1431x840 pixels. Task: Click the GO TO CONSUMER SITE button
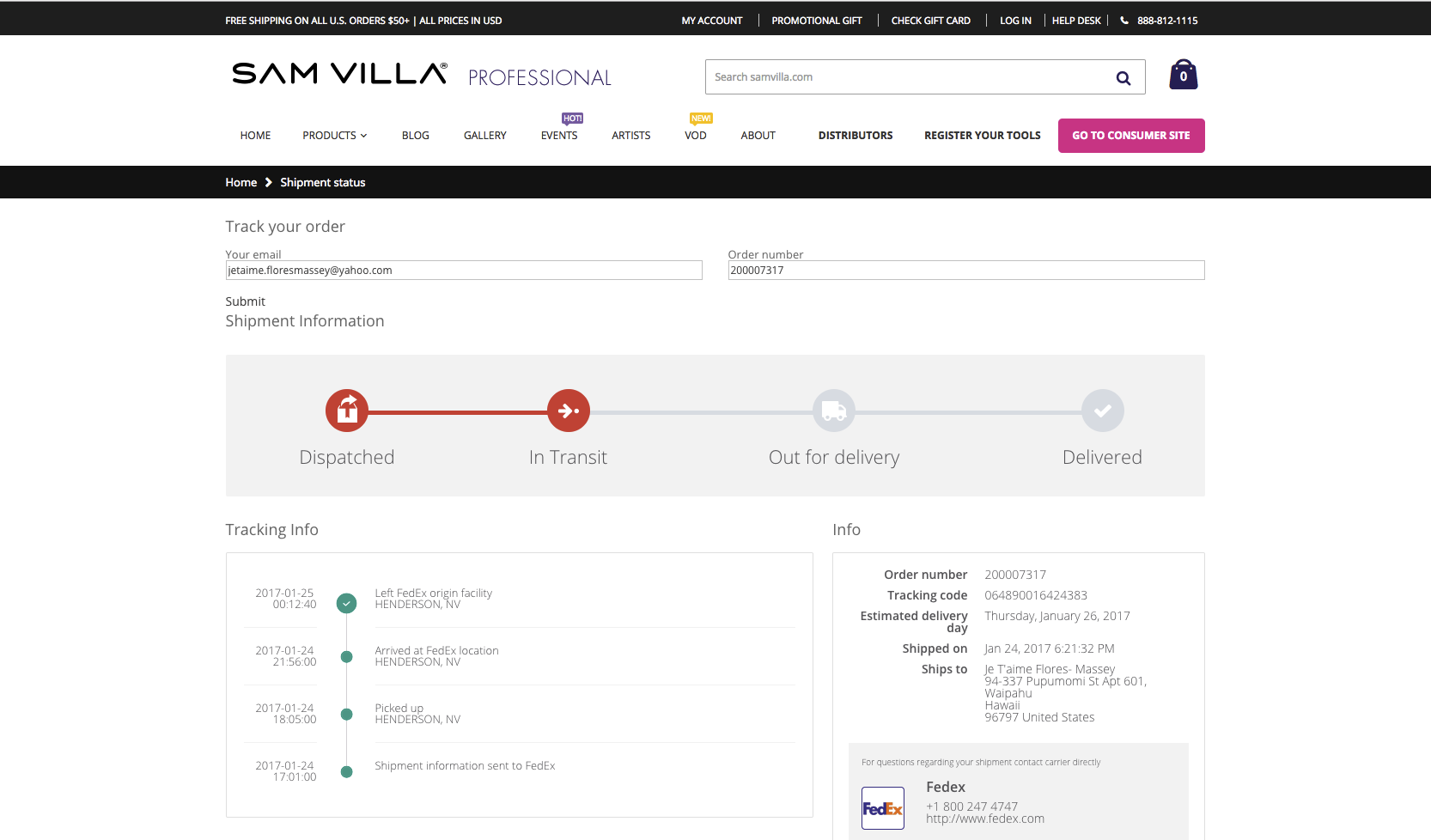1130,135
